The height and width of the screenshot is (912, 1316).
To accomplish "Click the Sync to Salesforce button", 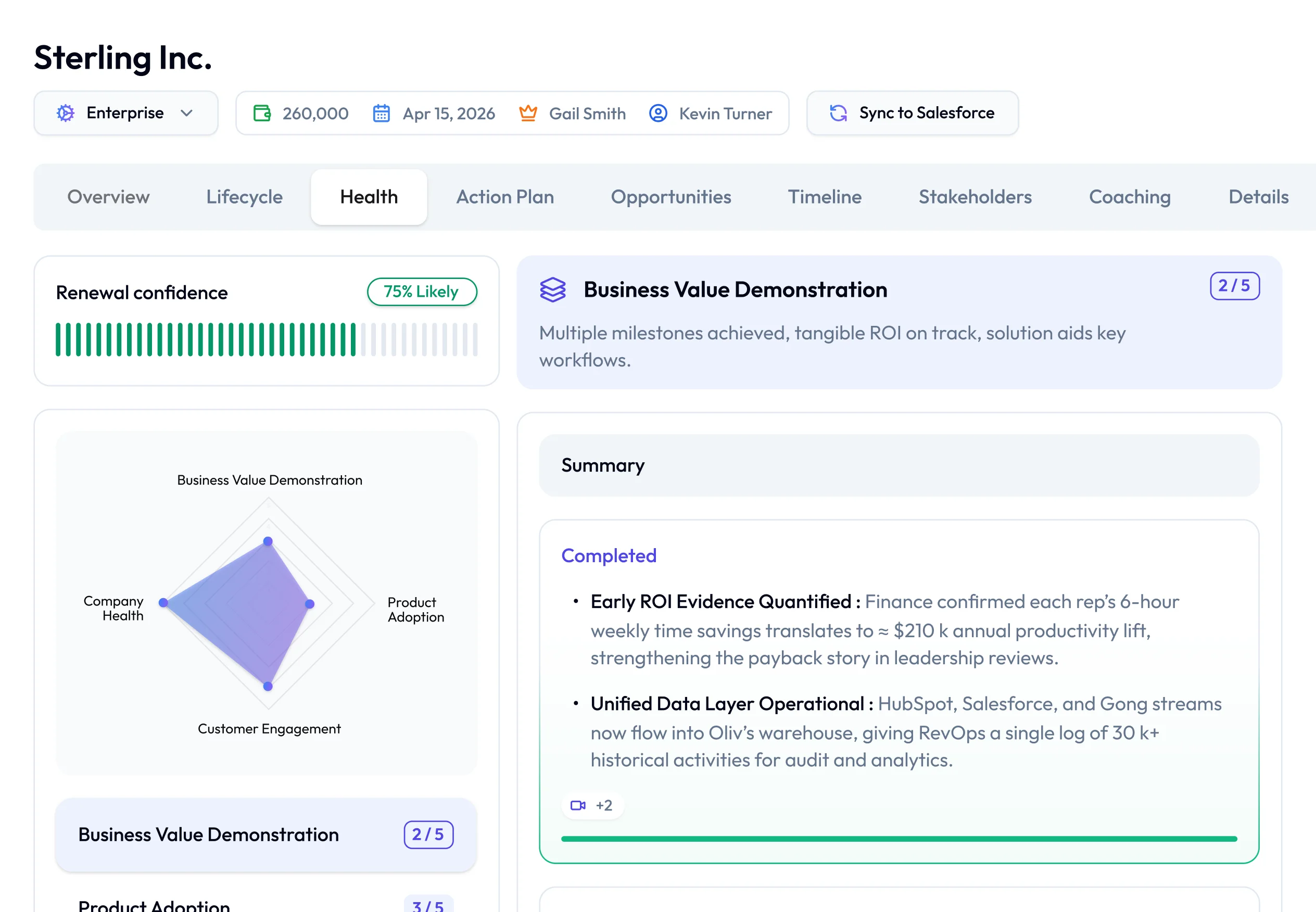I will pyautogui.click(x=913, y=113).
